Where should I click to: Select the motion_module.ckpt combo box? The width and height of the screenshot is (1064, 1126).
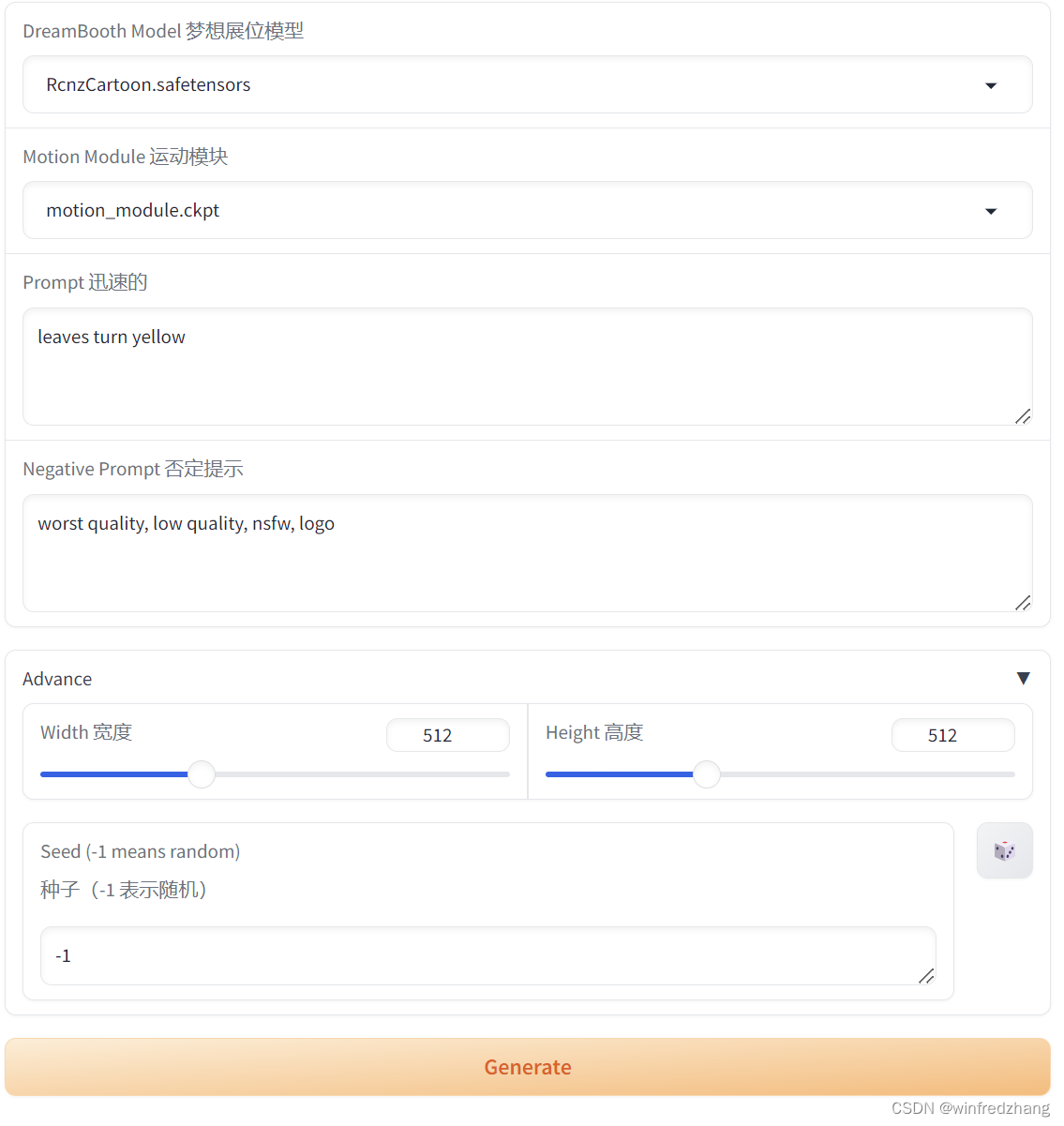point(527,210)
